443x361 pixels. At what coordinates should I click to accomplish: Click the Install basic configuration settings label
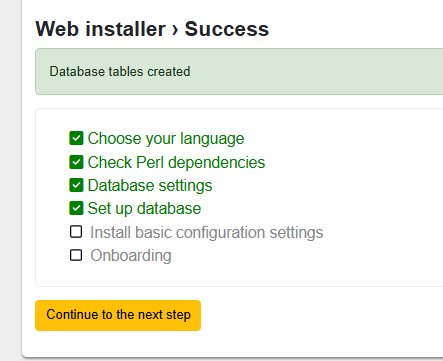point(207,233)
